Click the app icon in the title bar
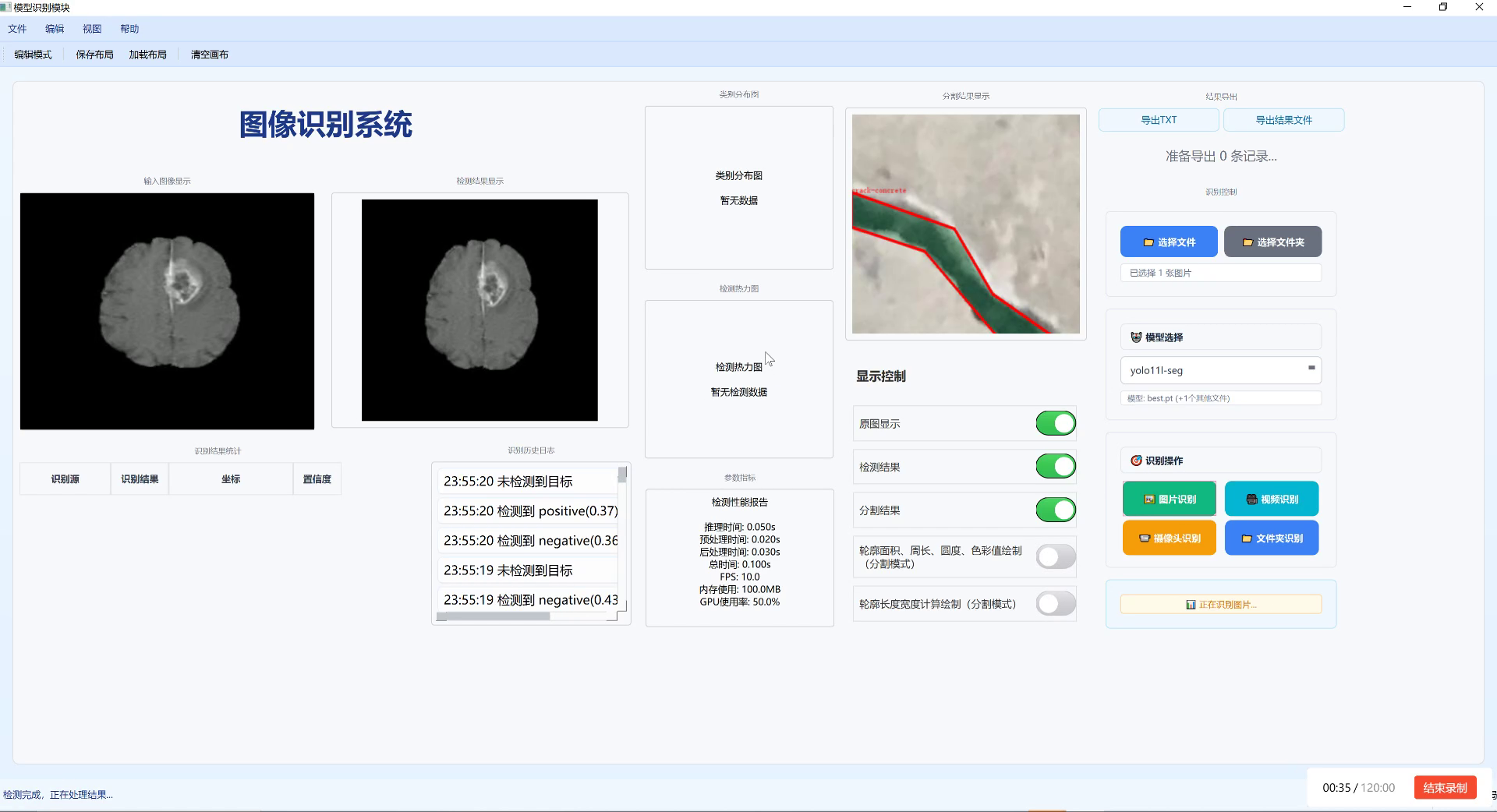Viewport: 1497px width, 812px height. coord(6,7)
